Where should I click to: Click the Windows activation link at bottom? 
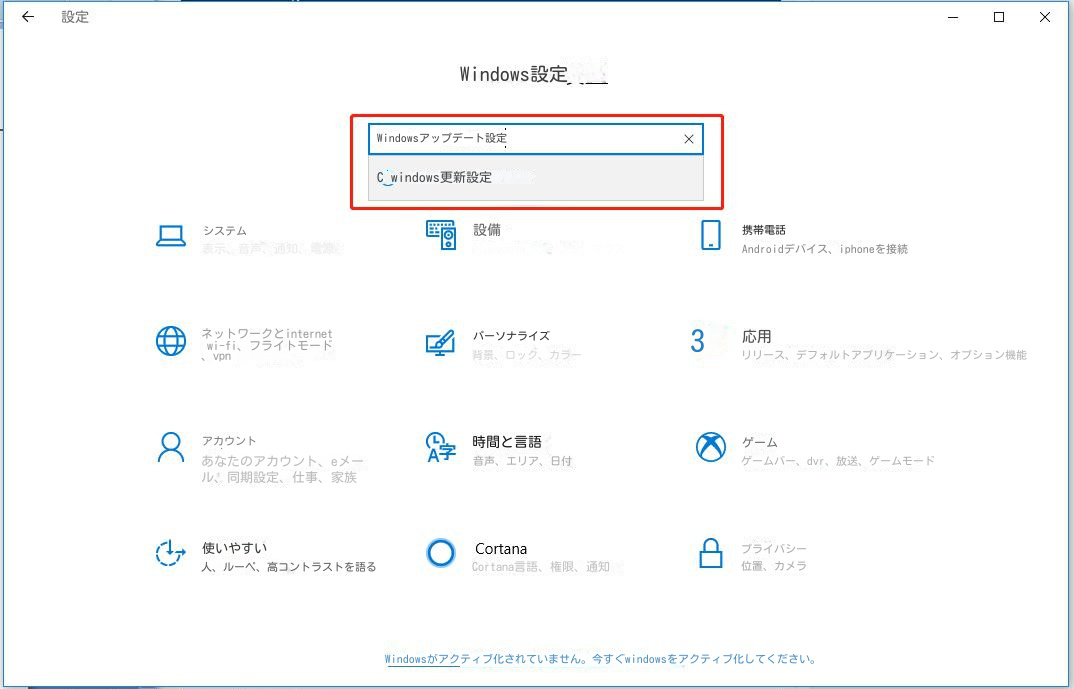601,659
